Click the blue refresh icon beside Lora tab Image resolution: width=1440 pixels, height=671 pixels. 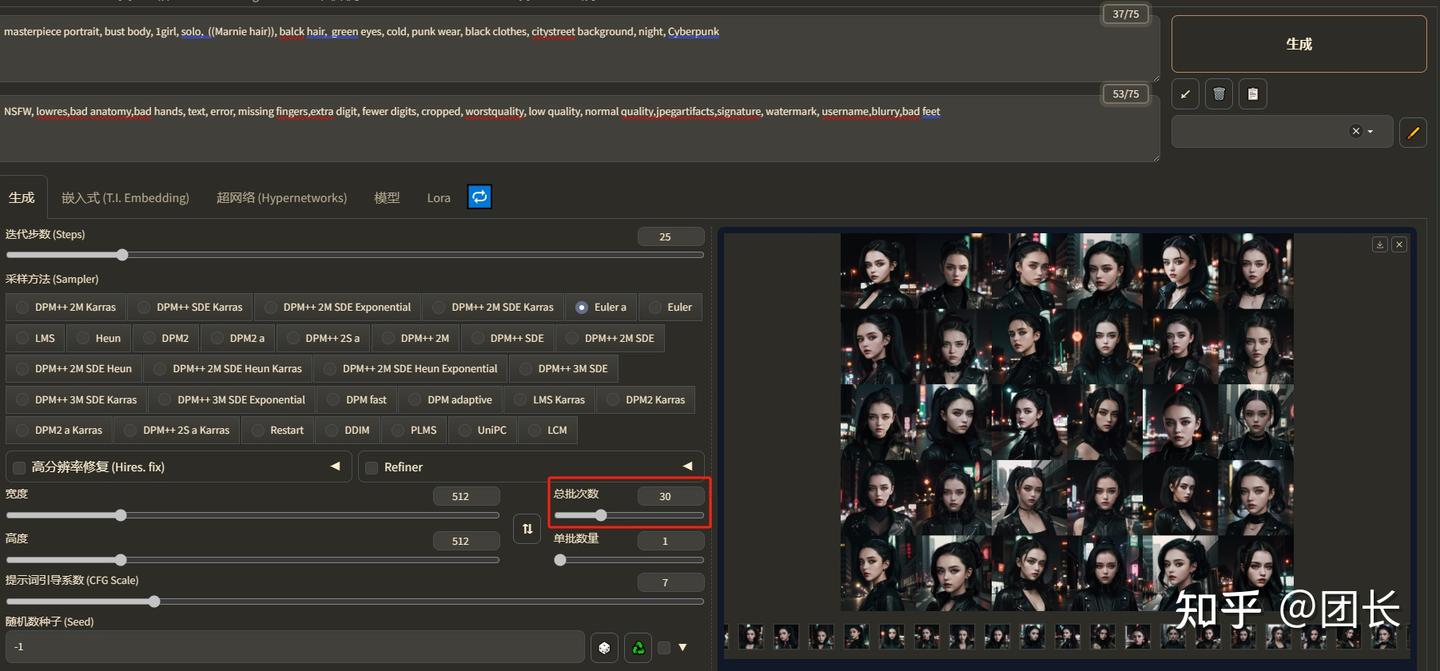click(480, 197)
